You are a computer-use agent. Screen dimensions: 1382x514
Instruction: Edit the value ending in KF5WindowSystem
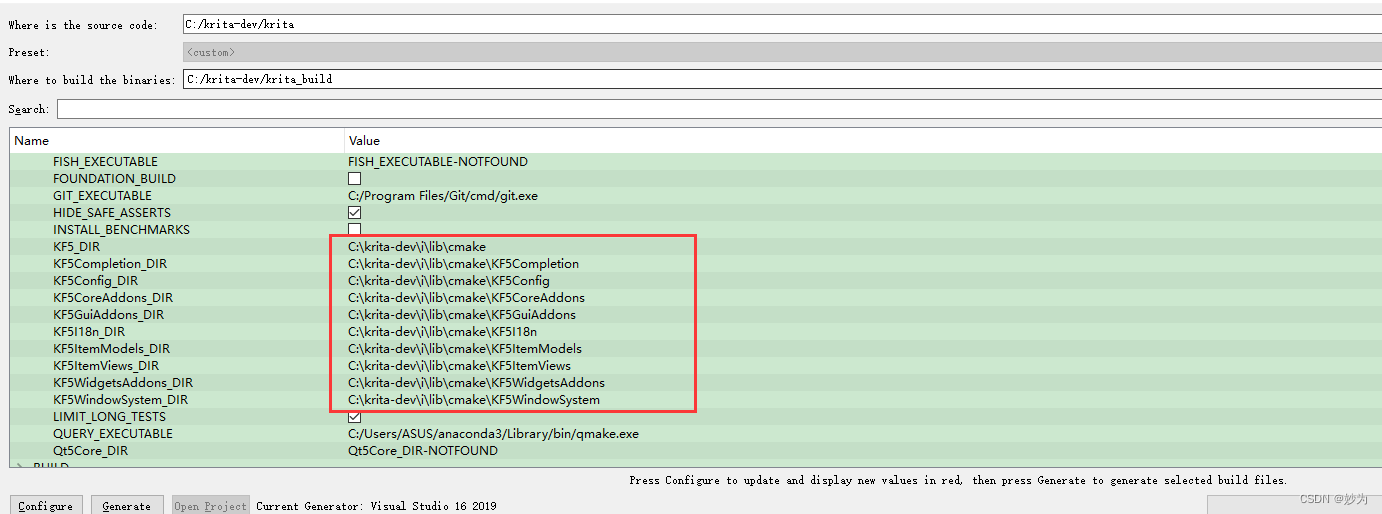point(474,400)
